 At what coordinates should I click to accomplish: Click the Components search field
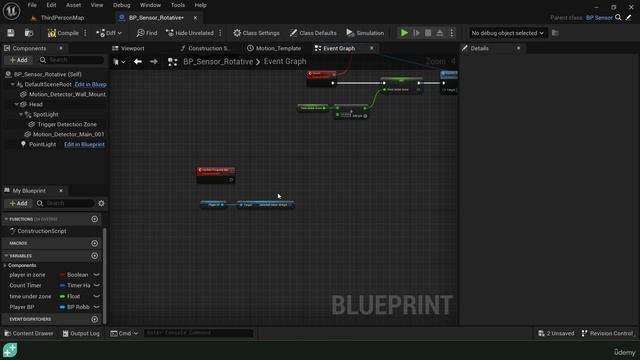[72, 60]
